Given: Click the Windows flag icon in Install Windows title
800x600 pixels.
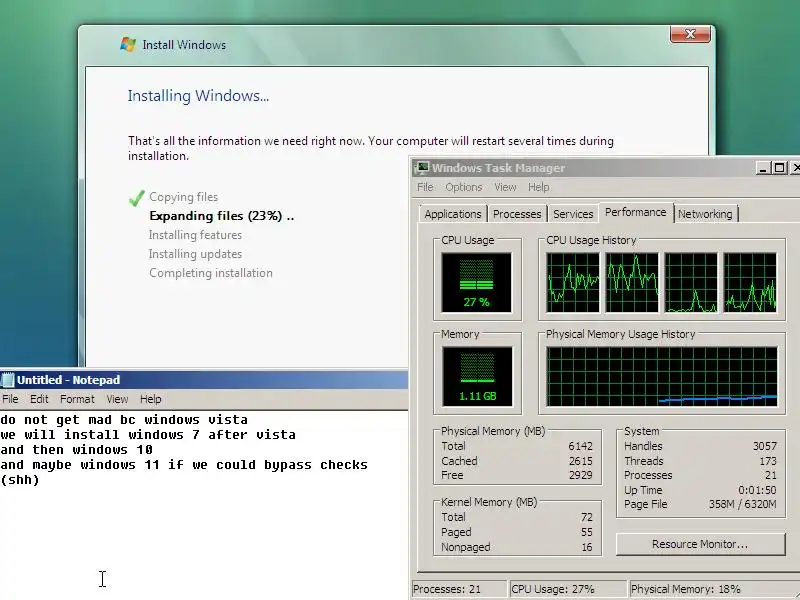Looking at the screenshot, I should pos(128,44).
